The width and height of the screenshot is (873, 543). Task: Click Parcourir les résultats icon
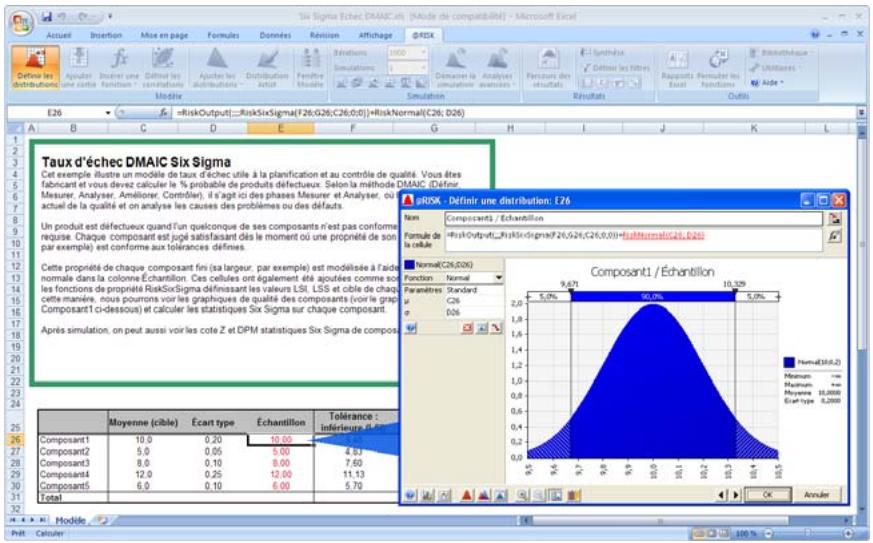[548, 67]
